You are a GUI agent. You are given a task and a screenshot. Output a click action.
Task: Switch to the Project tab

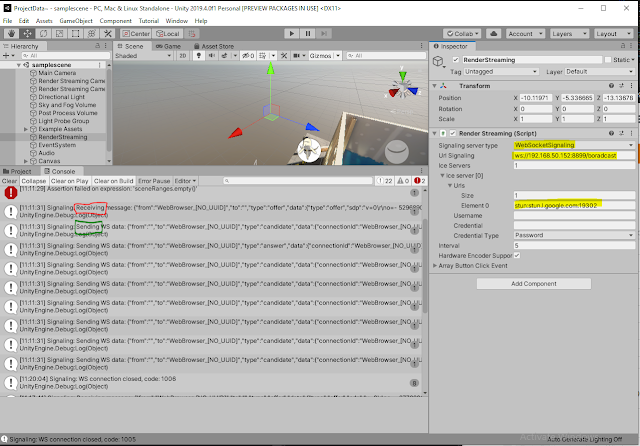click(x=17, y=171)
